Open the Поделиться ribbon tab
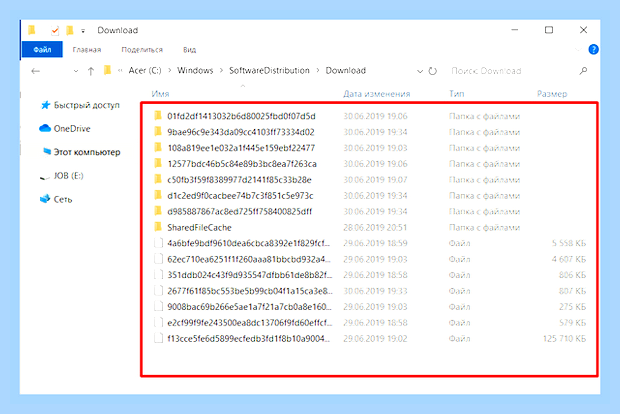This screenshot has width=620, height=414. (142, 50)
